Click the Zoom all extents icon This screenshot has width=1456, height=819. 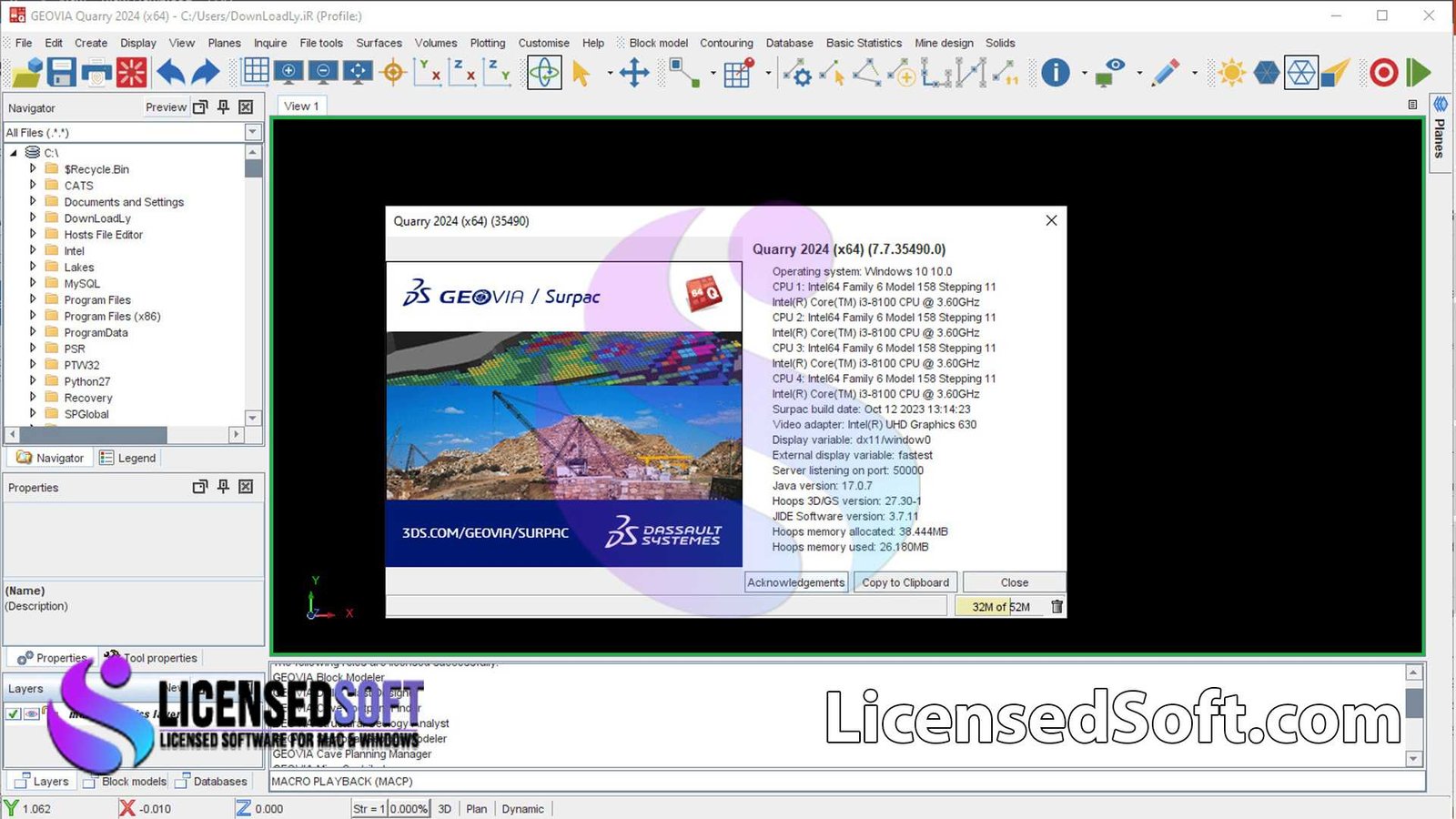pyautogui.click(x=358, y=72)
